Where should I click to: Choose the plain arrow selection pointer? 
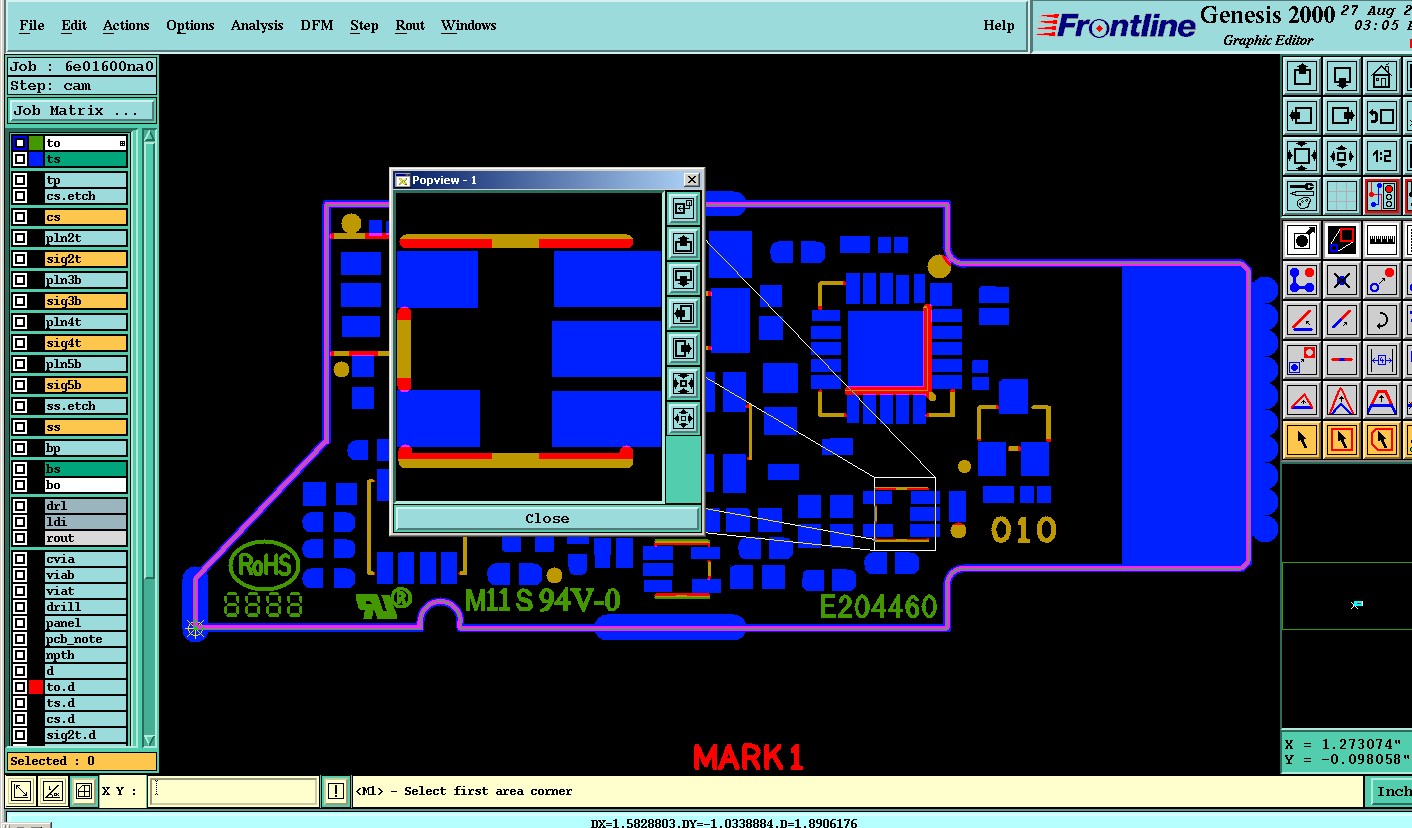[1302, 439]
